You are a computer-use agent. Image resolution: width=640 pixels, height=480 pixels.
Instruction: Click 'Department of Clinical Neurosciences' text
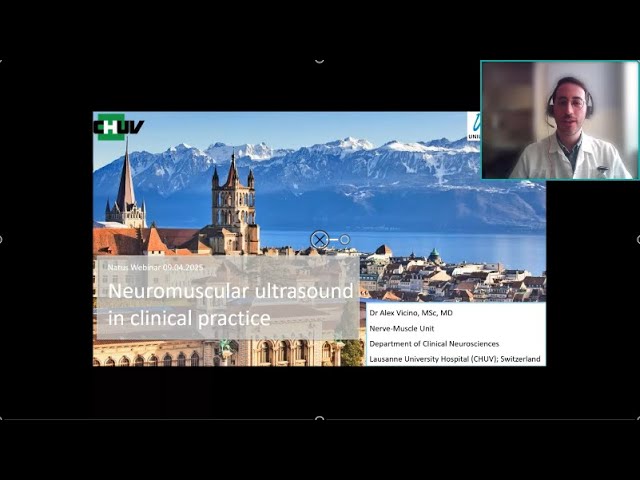coord(434,344)
